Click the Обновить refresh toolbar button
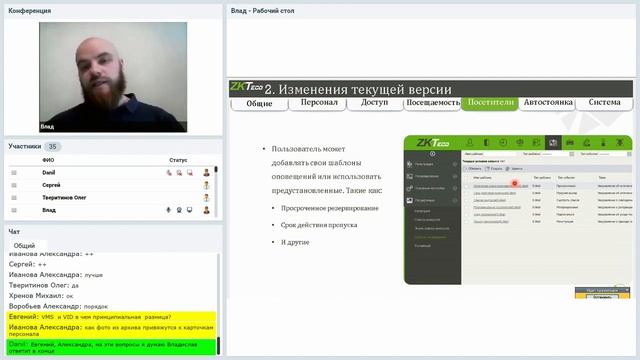The image size is (640, 360). [473, 169]
